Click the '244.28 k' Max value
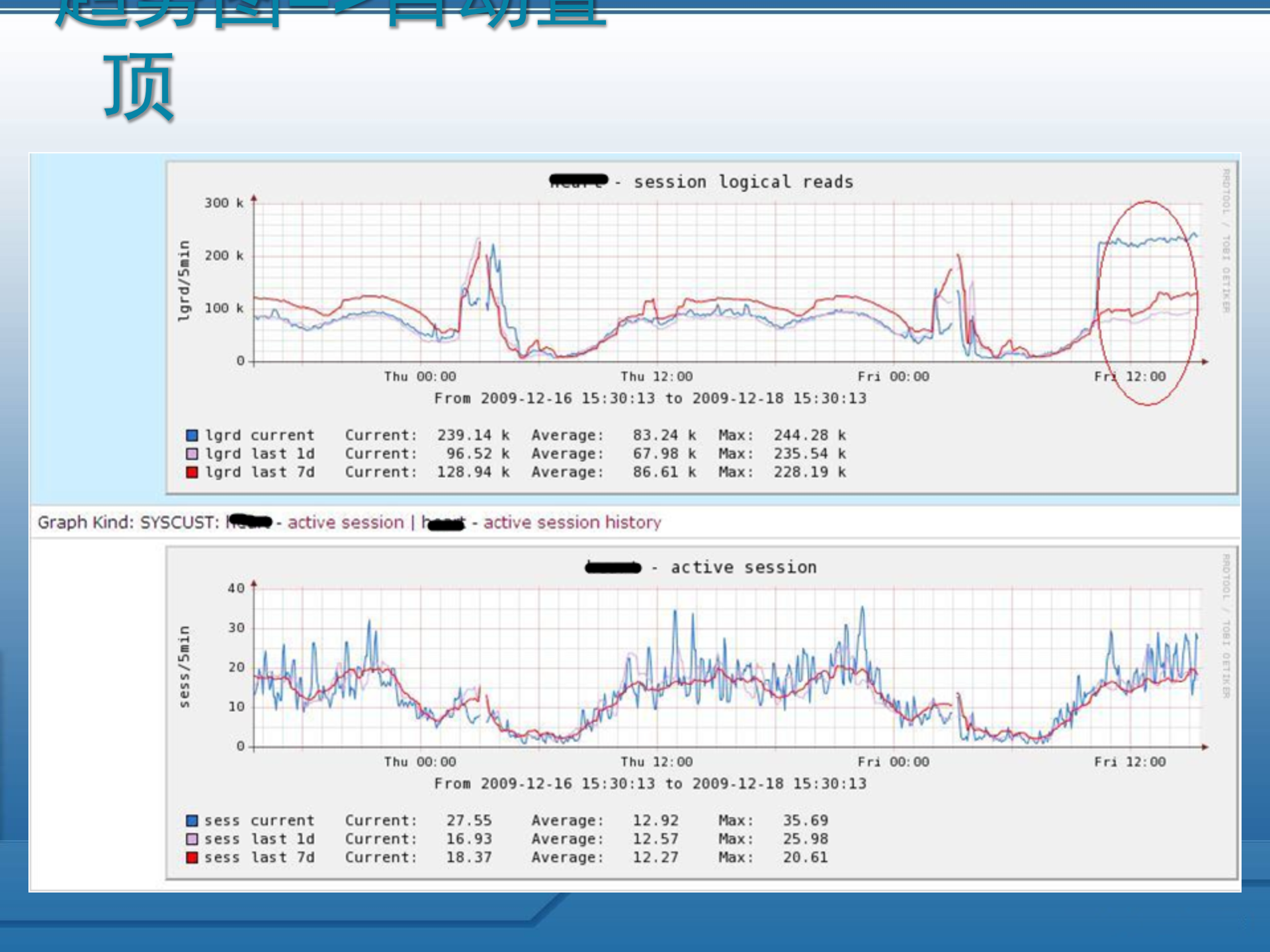The image size is (1270, 952). pyautogui.click(x=809, y=435)
